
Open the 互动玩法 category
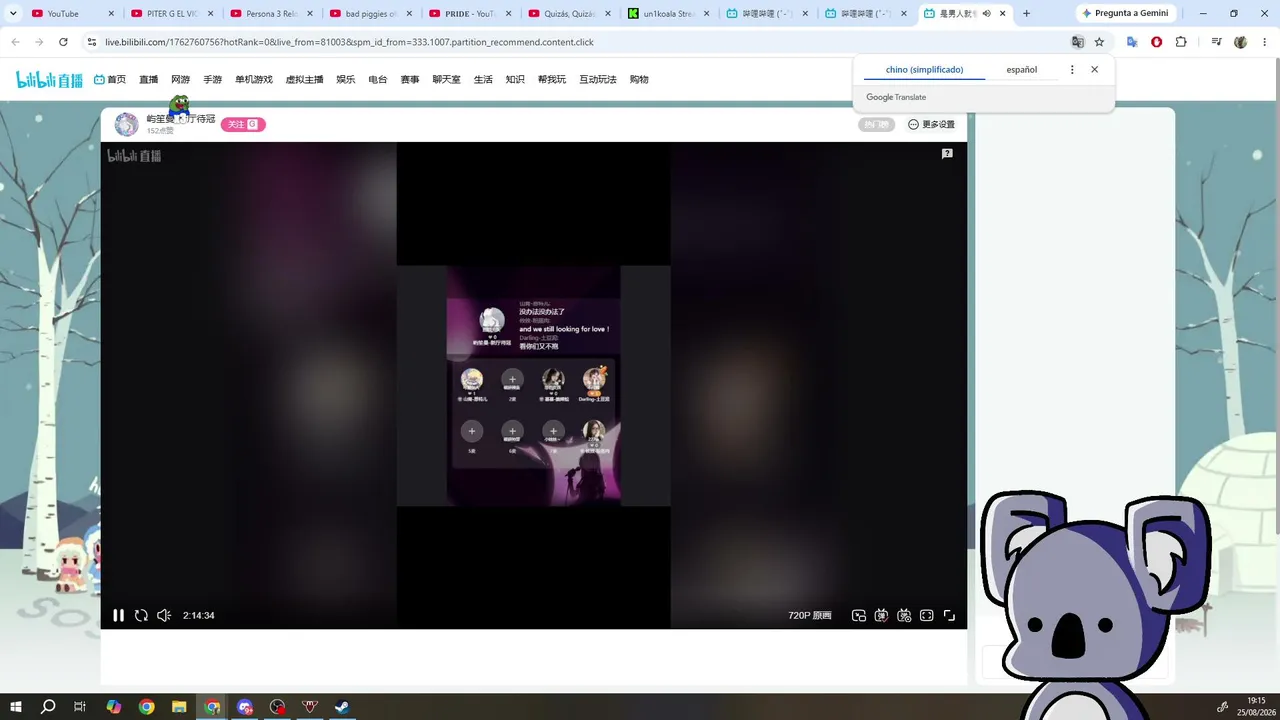[598, 80]
